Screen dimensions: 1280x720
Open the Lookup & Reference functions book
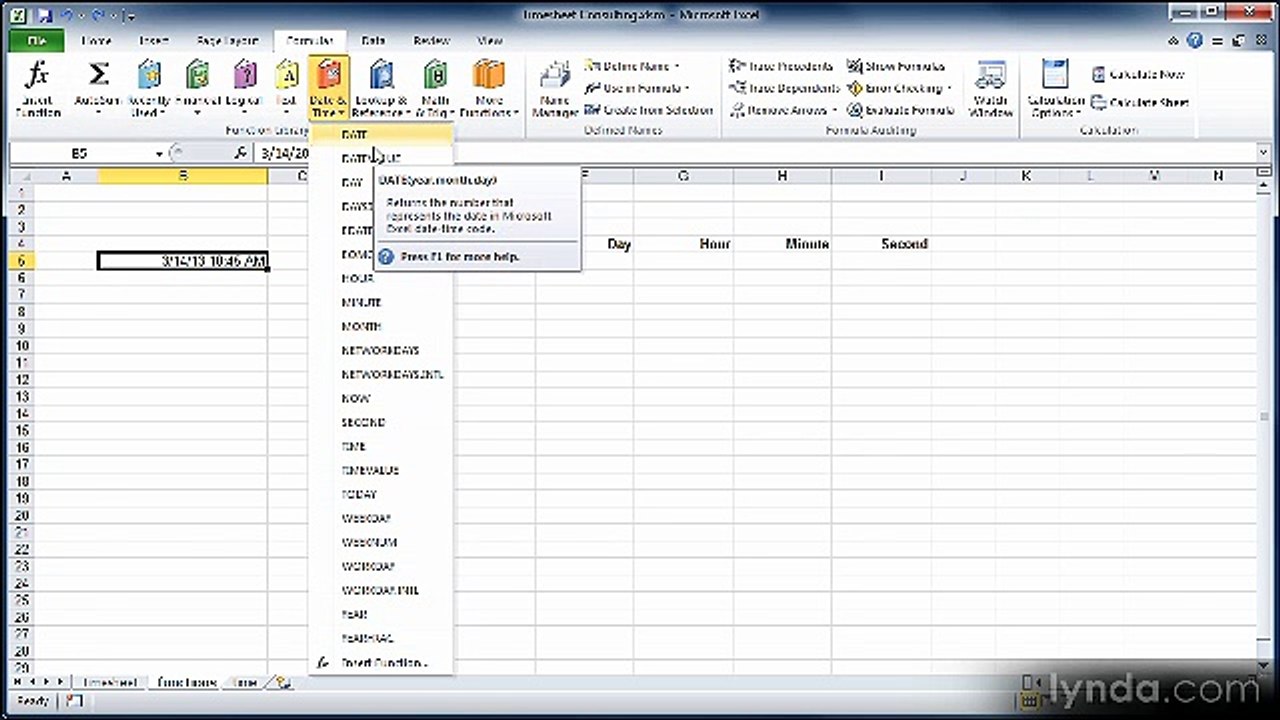[381, 88]
